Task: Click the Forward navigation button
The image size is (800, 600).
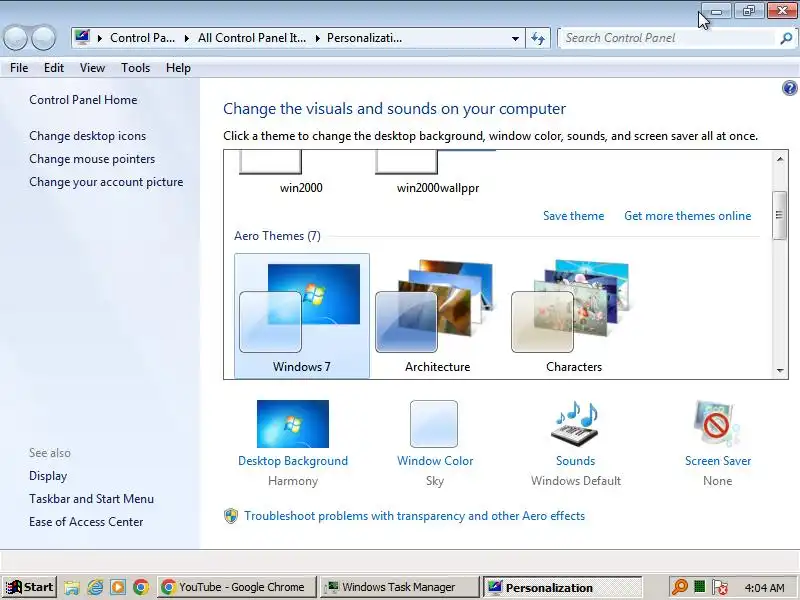Action: [43, 38]
